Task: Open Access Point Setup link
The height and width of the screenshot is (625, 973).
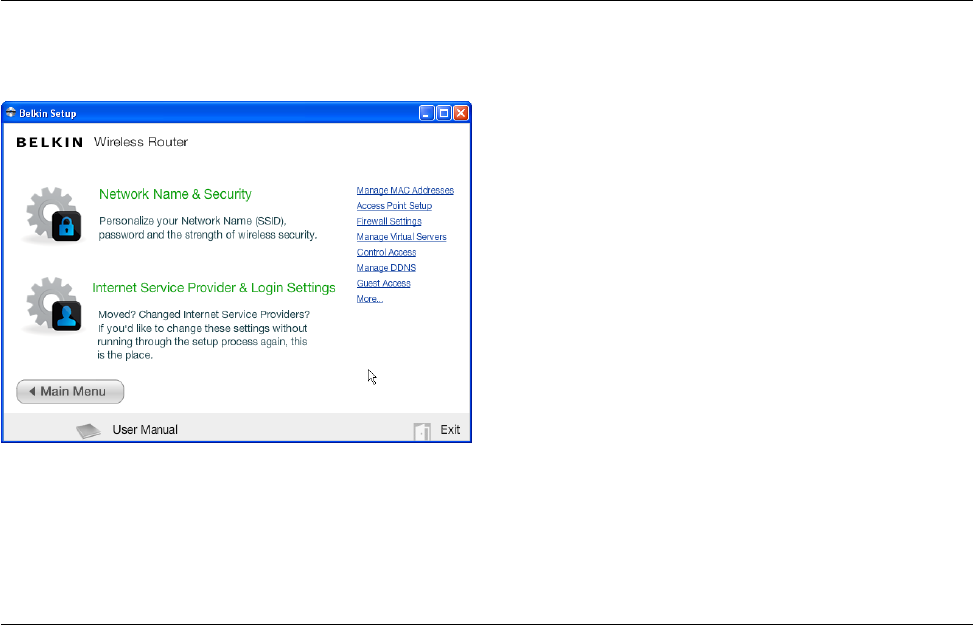Action: (x=394, y=205)
